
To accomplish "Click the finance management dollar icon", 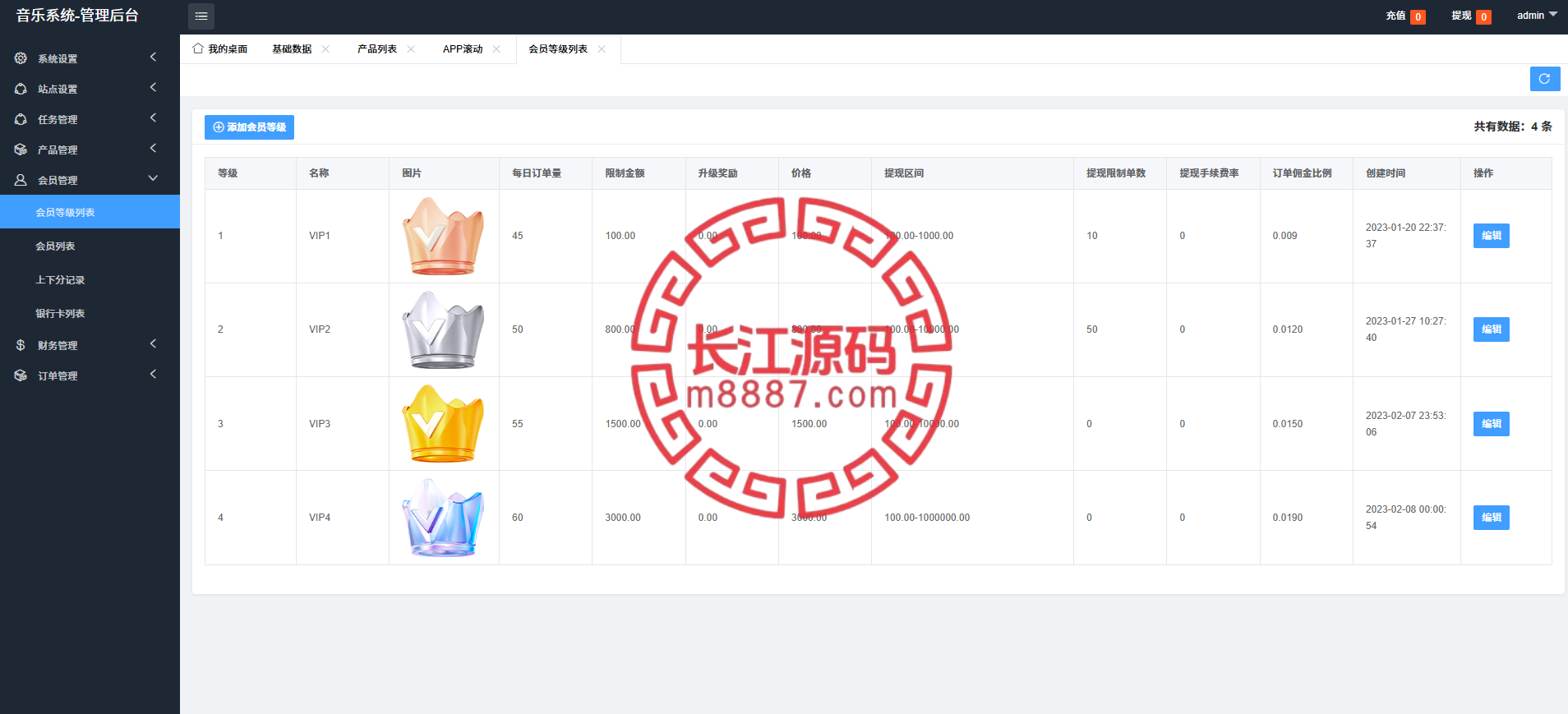I will [x=21, y=345].
